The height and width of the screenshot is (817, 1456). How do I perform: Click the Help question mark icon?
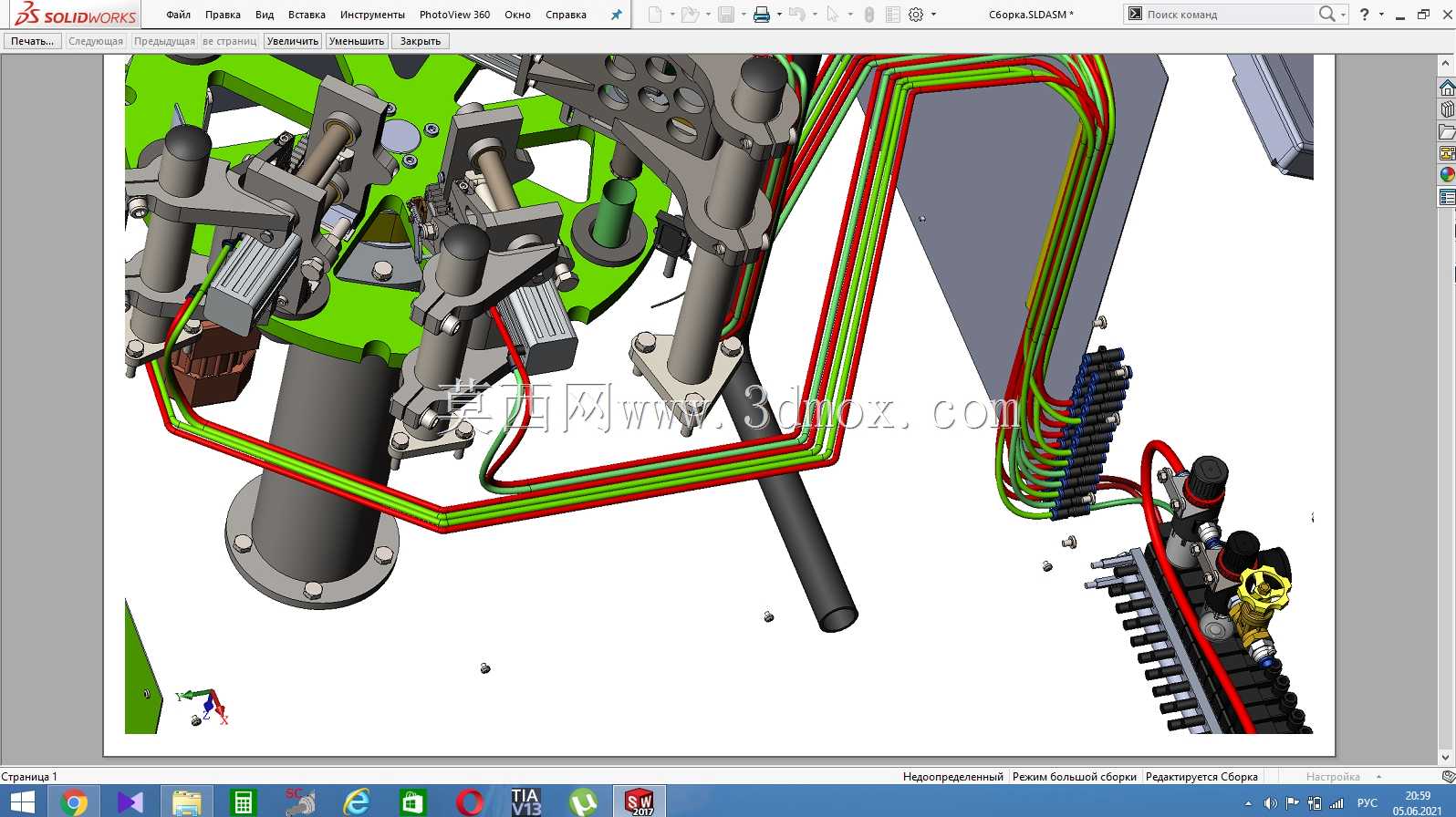[x=1365, y=14]
